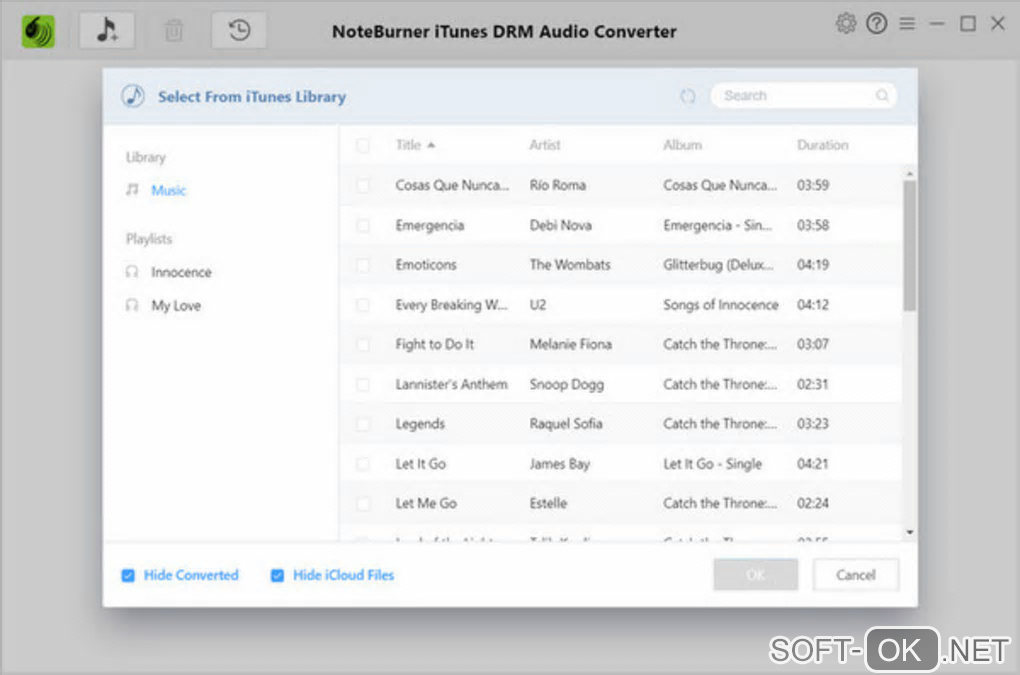Select the U2 artist cell

pos(538,304)
